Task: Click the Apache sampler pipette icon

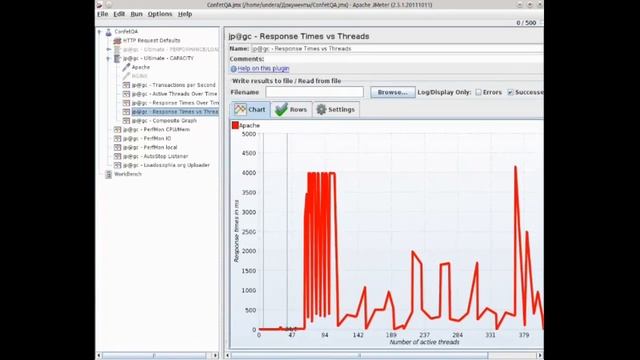Action: pos(126,67)
